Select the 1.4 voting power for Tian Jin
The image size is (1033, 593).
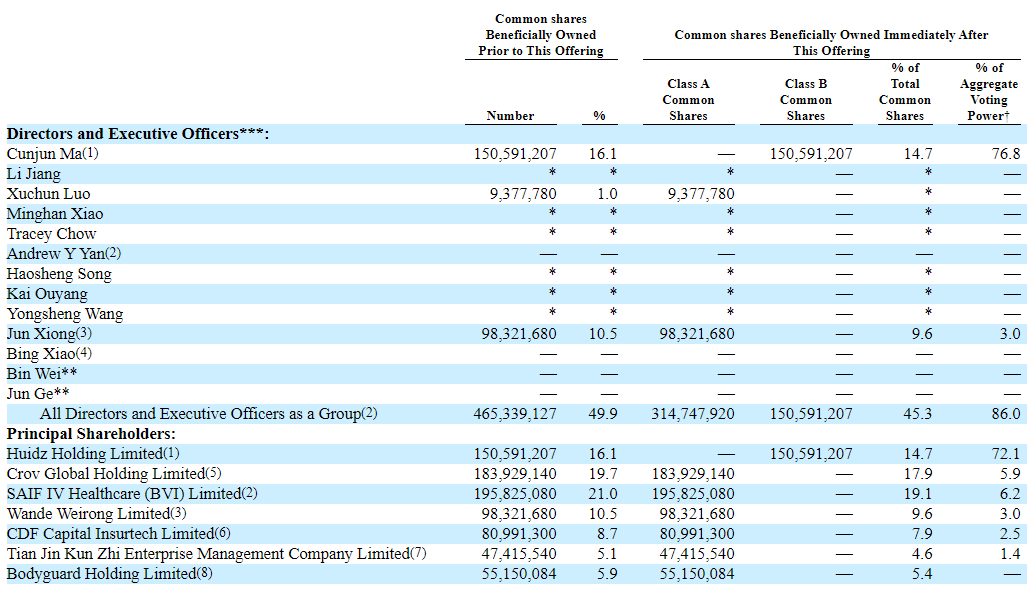click(x=1010, y=553)
